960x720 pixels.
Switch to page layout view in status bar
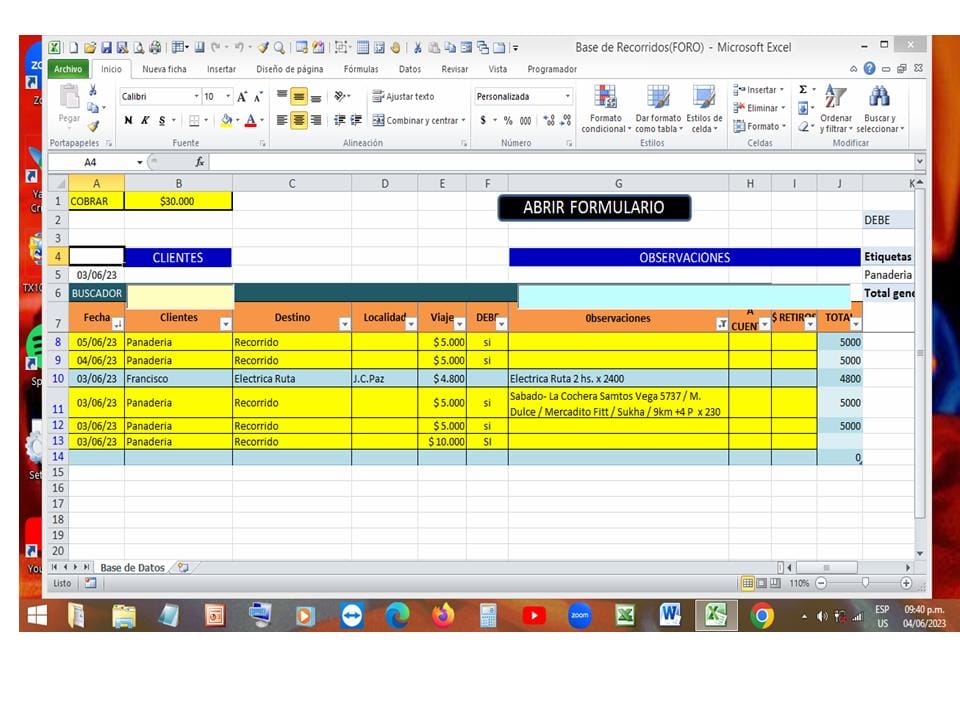(x=761, y=583)
